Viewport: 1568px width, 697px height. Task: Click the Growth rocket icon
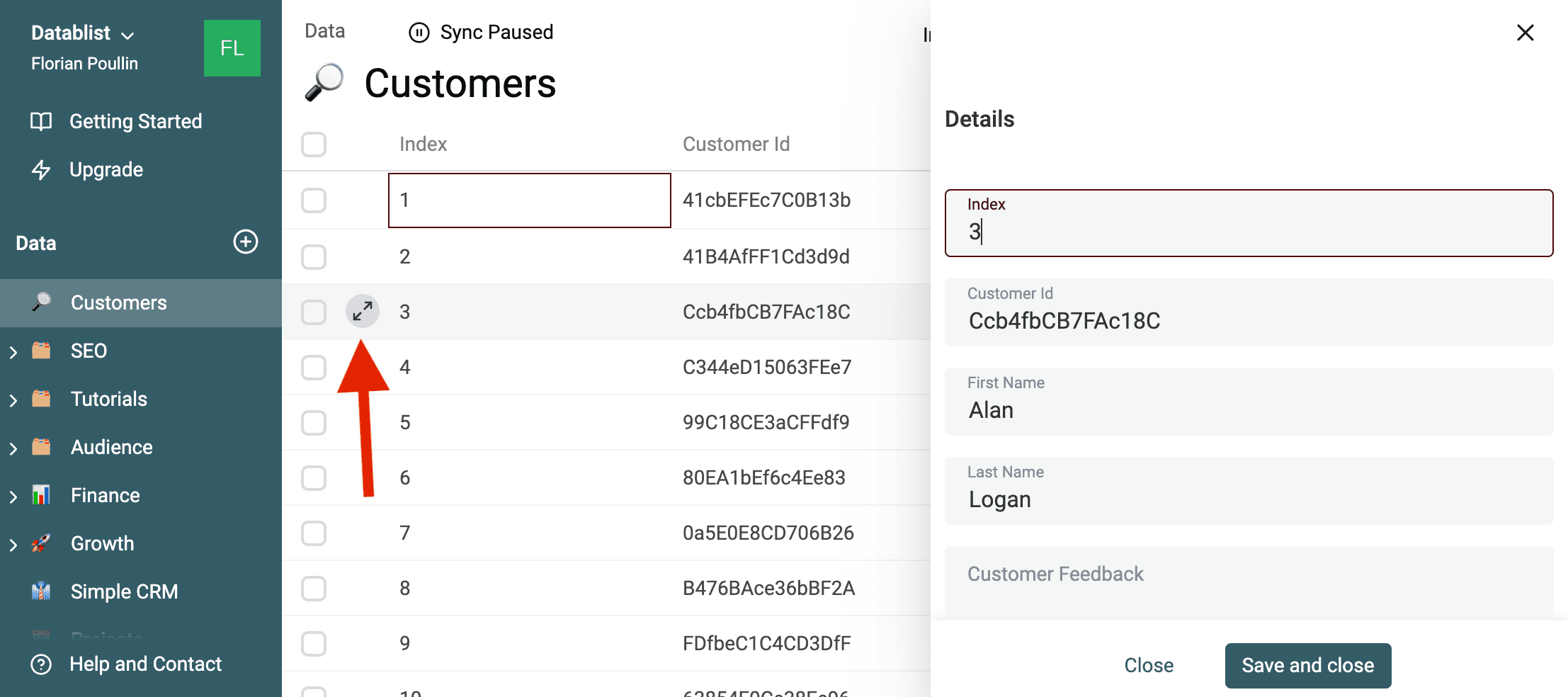coord(41,543)
